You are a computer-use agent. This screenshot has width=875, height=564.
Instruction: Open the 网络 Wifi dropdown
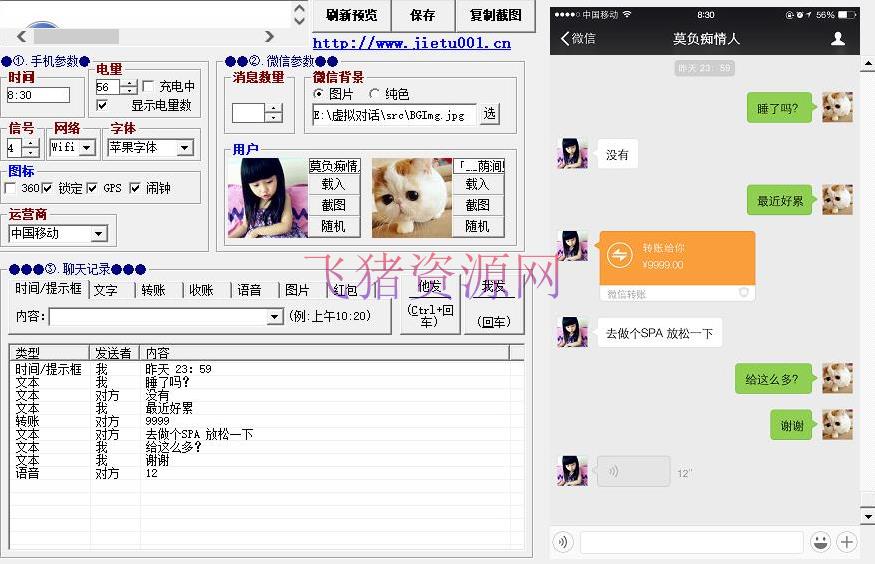[87, 148]
